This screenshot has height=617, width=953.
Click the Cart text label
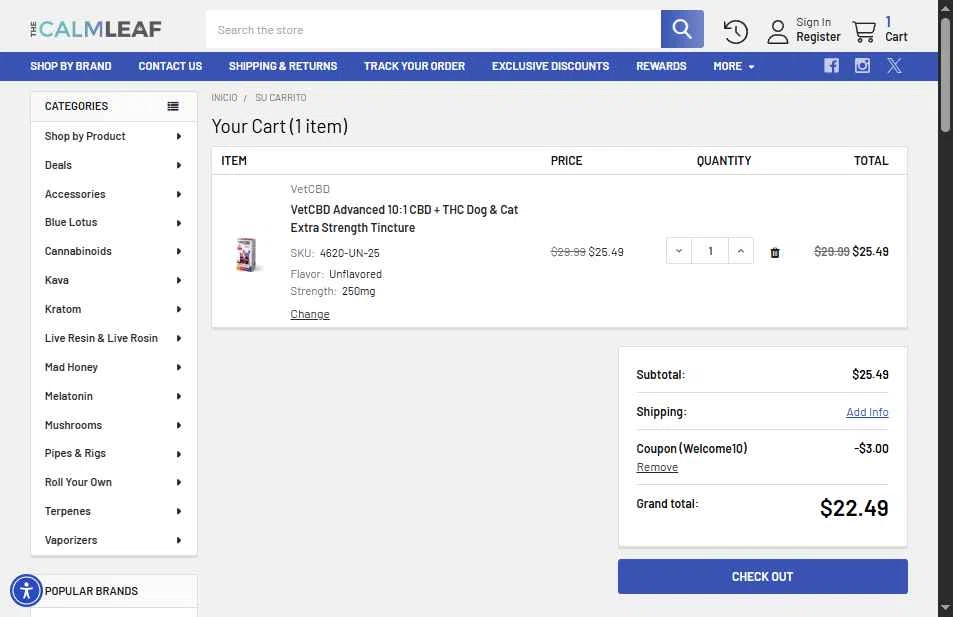click(896, 37)
